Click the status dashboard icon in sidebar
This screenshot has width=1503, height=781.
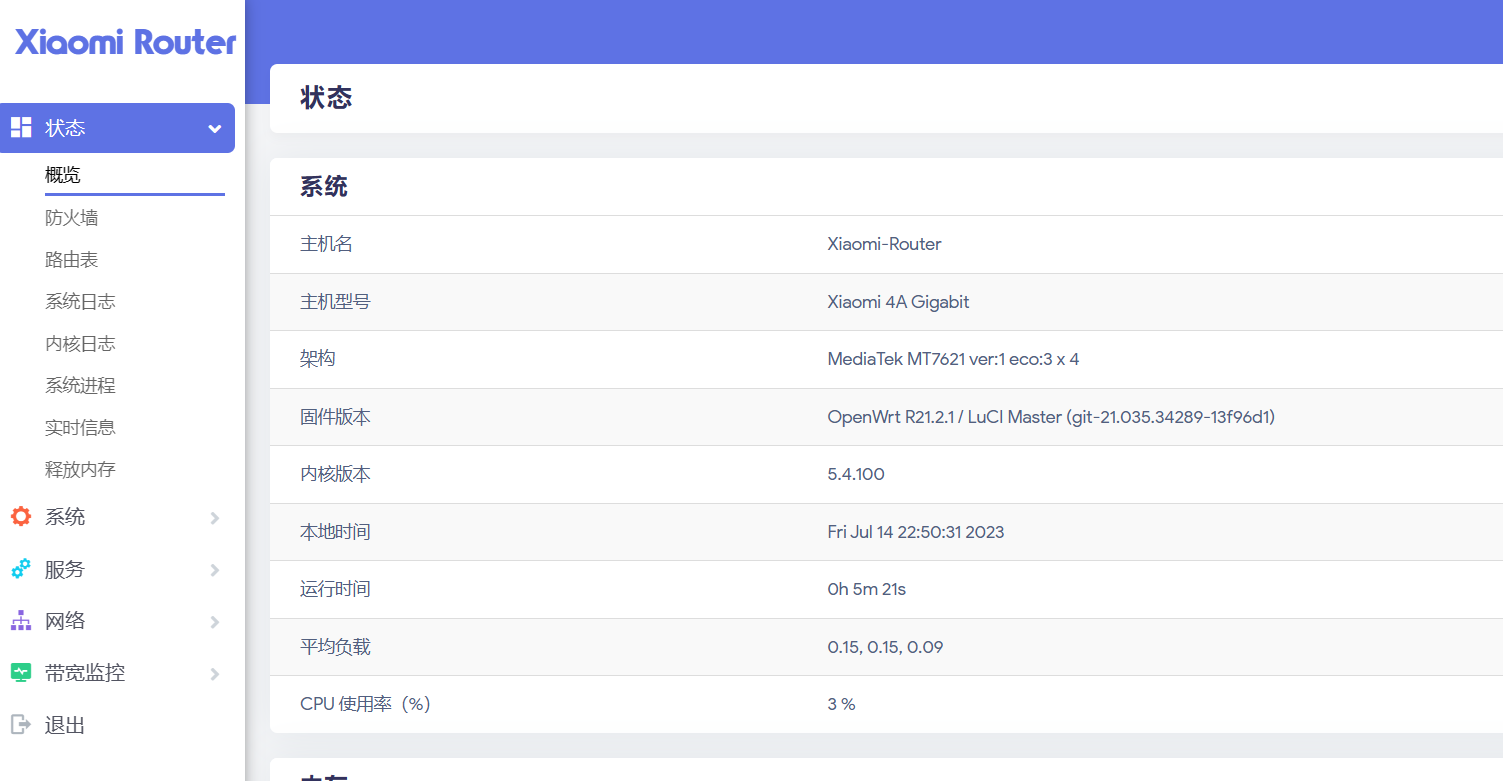click(x=21, y=128)
